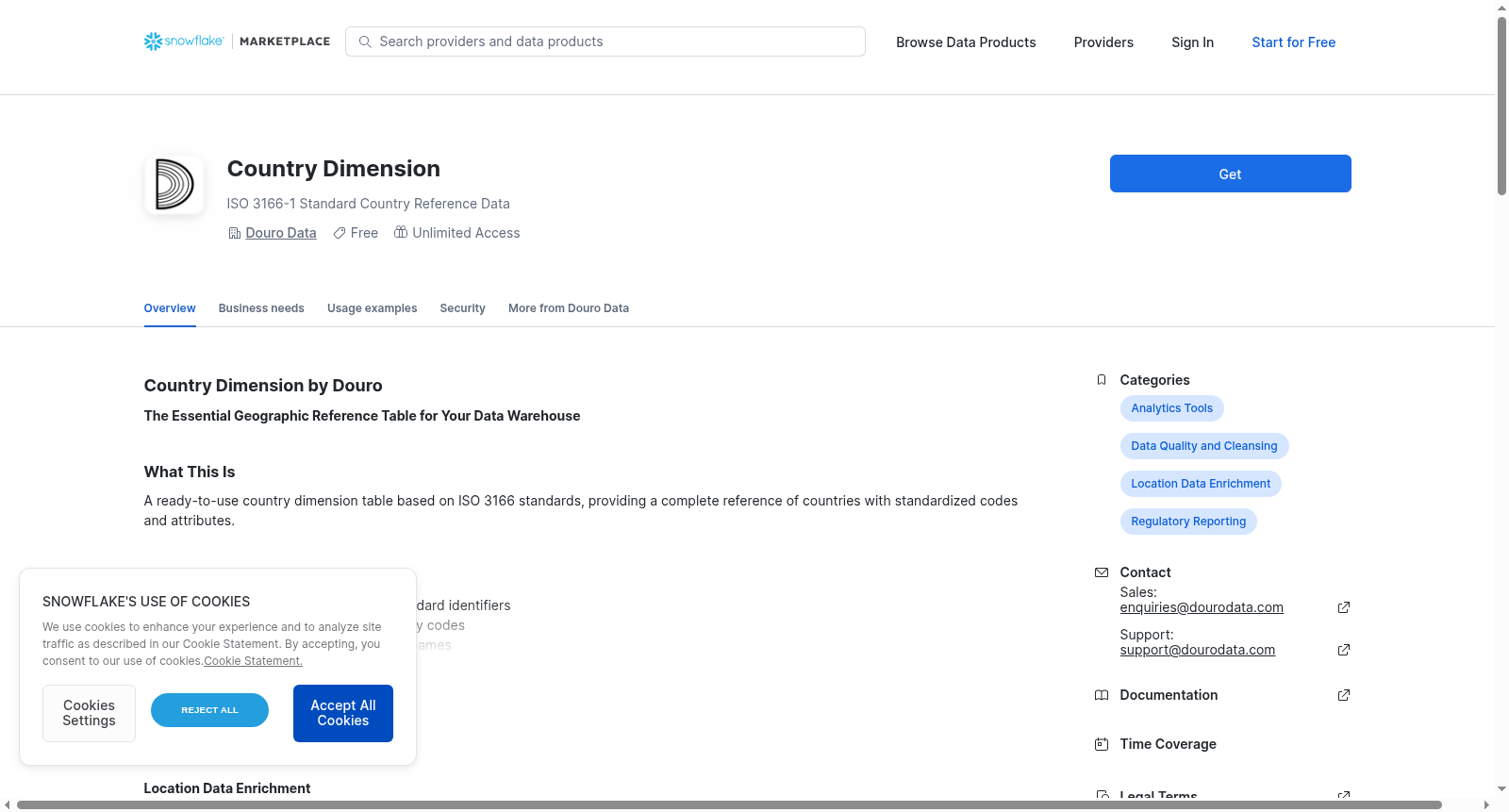Open Documentation external link icon
The image size is (1509, 812).
(x=1344, y=695)
